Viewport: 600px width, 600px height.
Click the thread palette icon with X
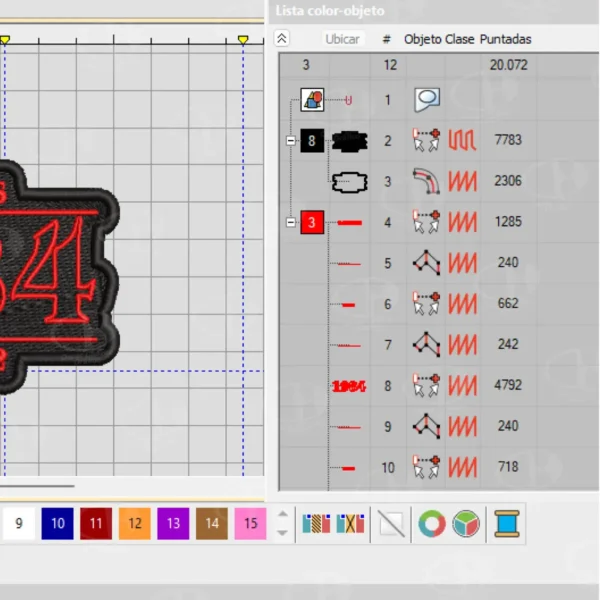(x=349, y=523)
